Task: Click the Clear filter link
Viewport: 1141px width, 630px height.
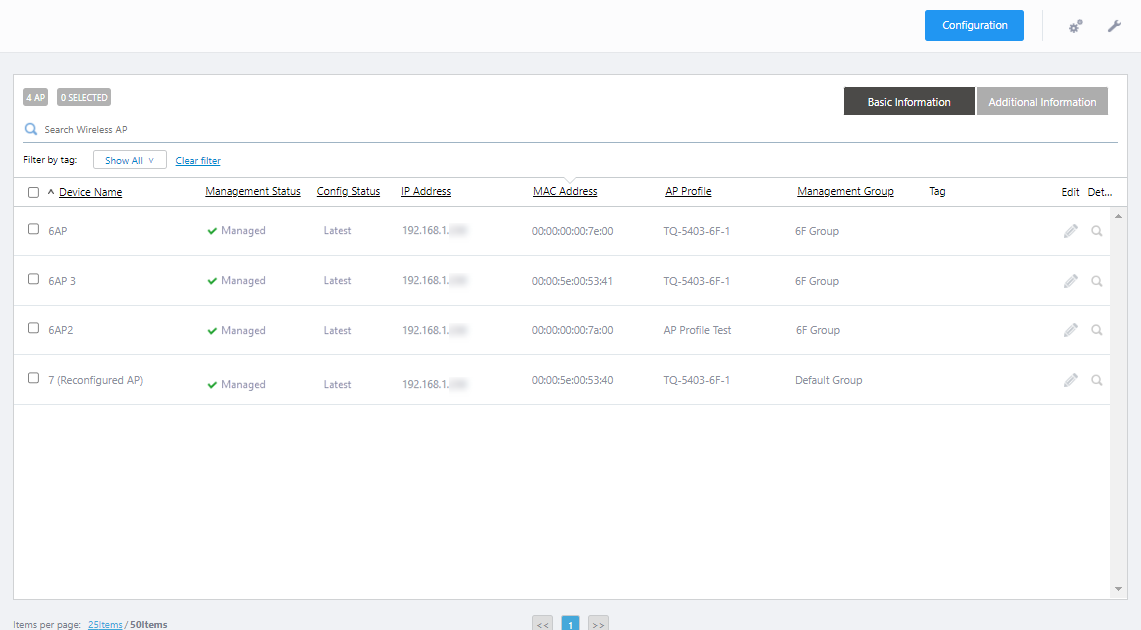Action: click(x=198, y=161)
